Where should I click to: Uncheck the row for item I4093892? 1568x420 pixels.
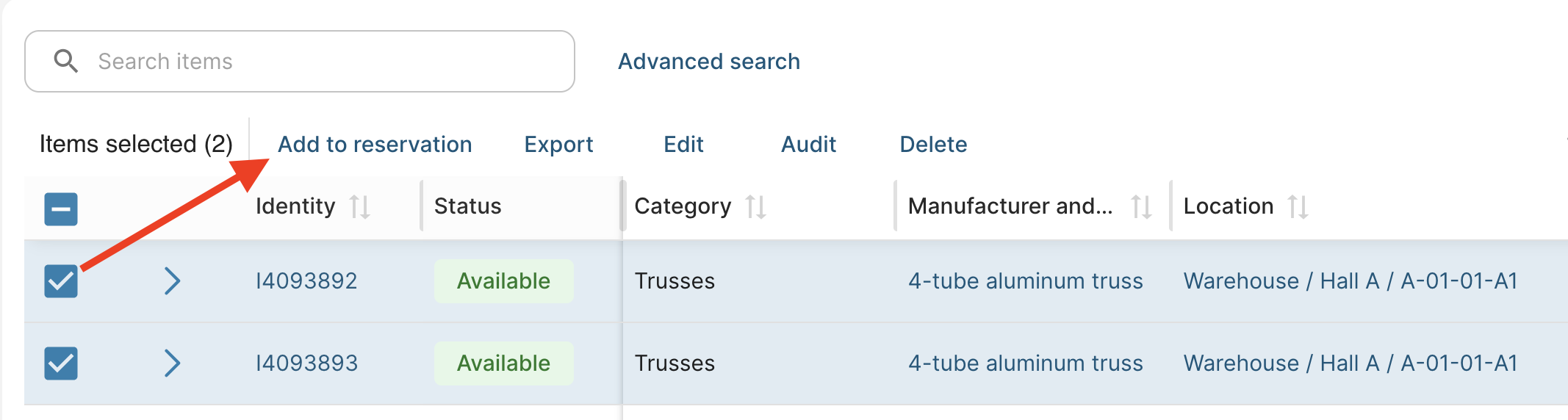61,281
